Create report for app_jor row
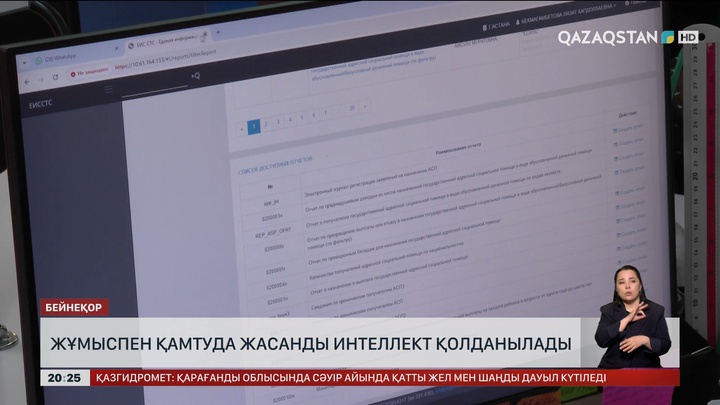Viewport: 720px width, 405px height. point(628,129)
